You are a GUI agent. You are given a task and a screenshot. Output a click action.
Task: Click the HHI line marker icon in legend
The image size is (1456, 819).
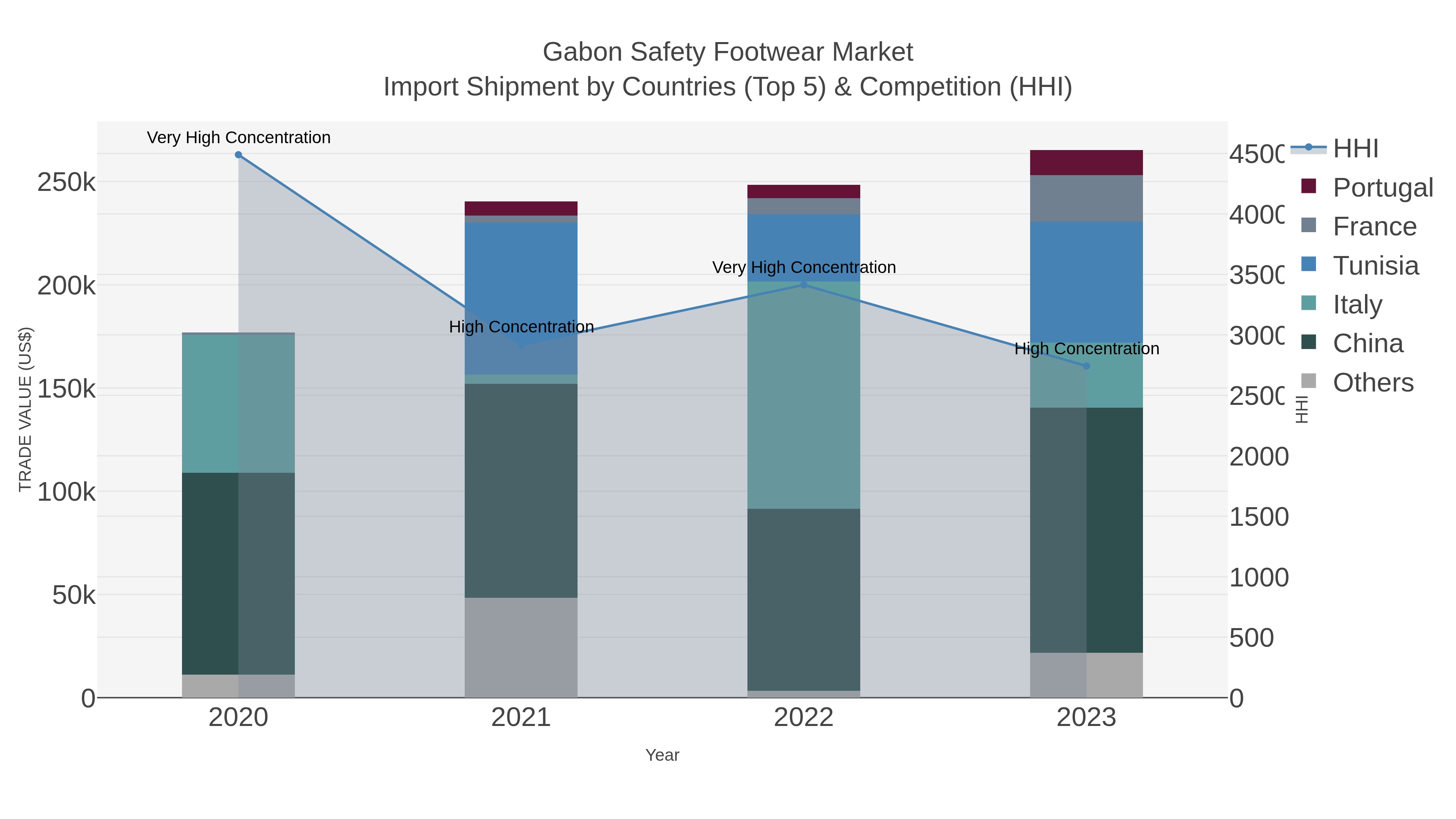tap(1308, 148)
